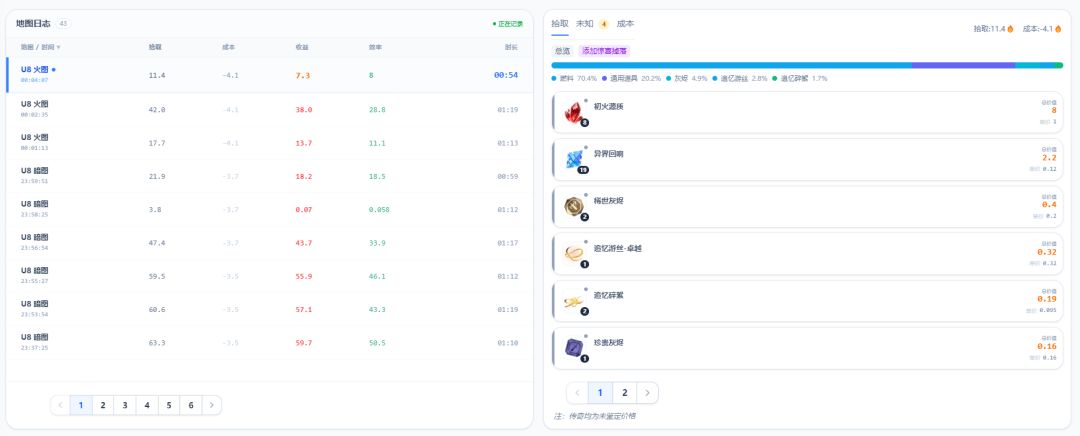Click the 稀世灰烬 total value 0.4
Viewport: 1080px width, 436px height.
click(x=1049, y=205)
